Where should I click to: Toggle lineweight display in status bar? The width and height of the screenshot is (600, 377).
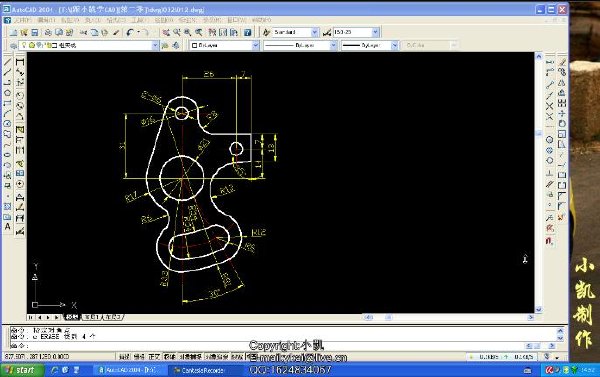[x=238, y=357]
